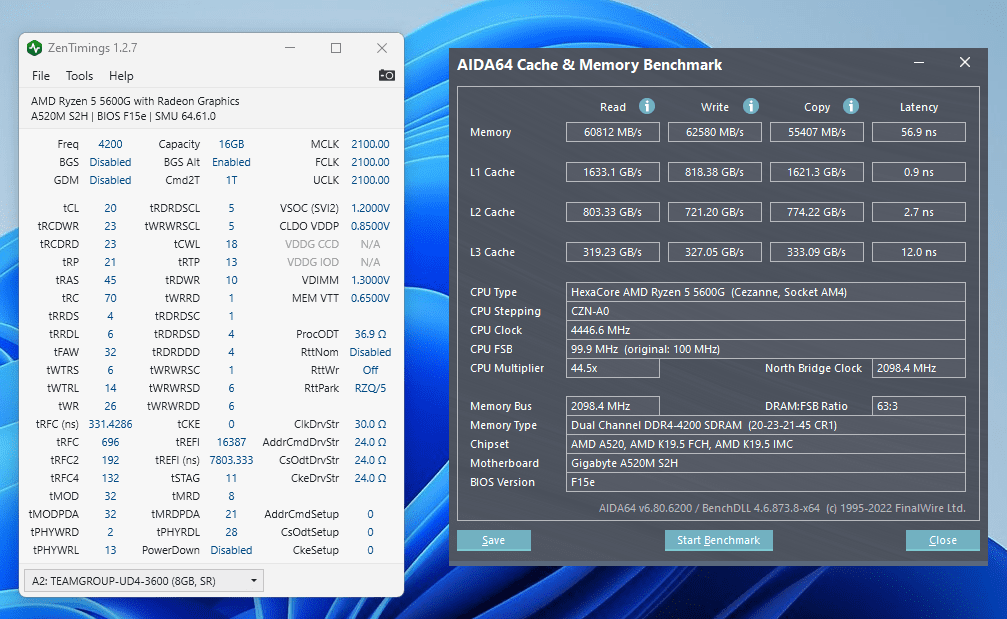This screenshot has height=619, width=1007.
Task: Click L3 Cache Read value 319.23 GB/s
Action: (613, 252)
